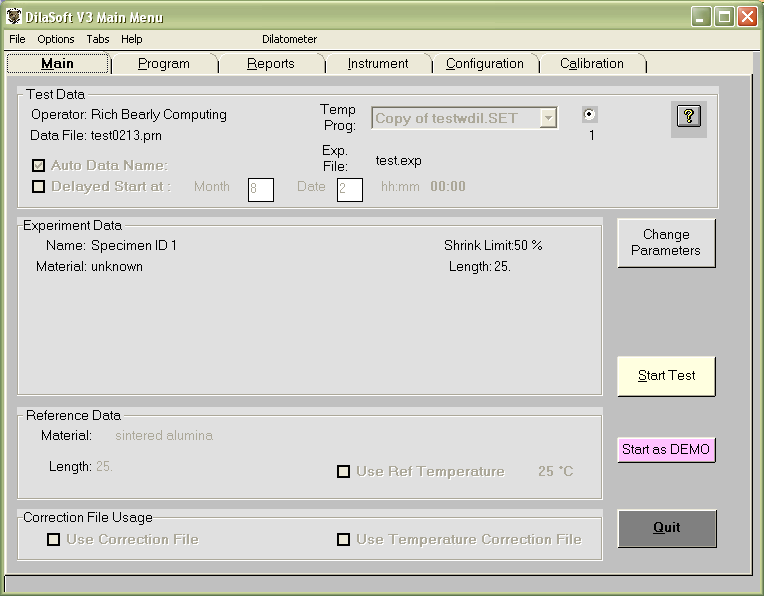764x596 pixels.
Task: Switch to the Program tab
Action: 164,63
